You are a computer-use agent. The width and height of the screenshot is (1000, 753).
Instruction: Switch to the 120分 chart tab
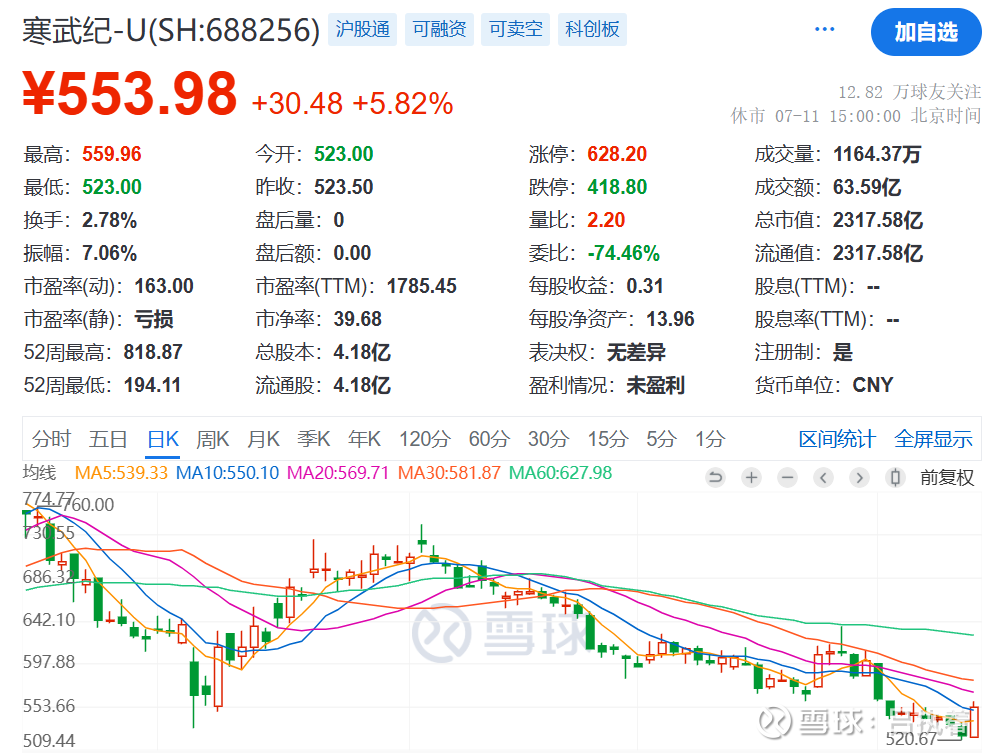(425, 439)
